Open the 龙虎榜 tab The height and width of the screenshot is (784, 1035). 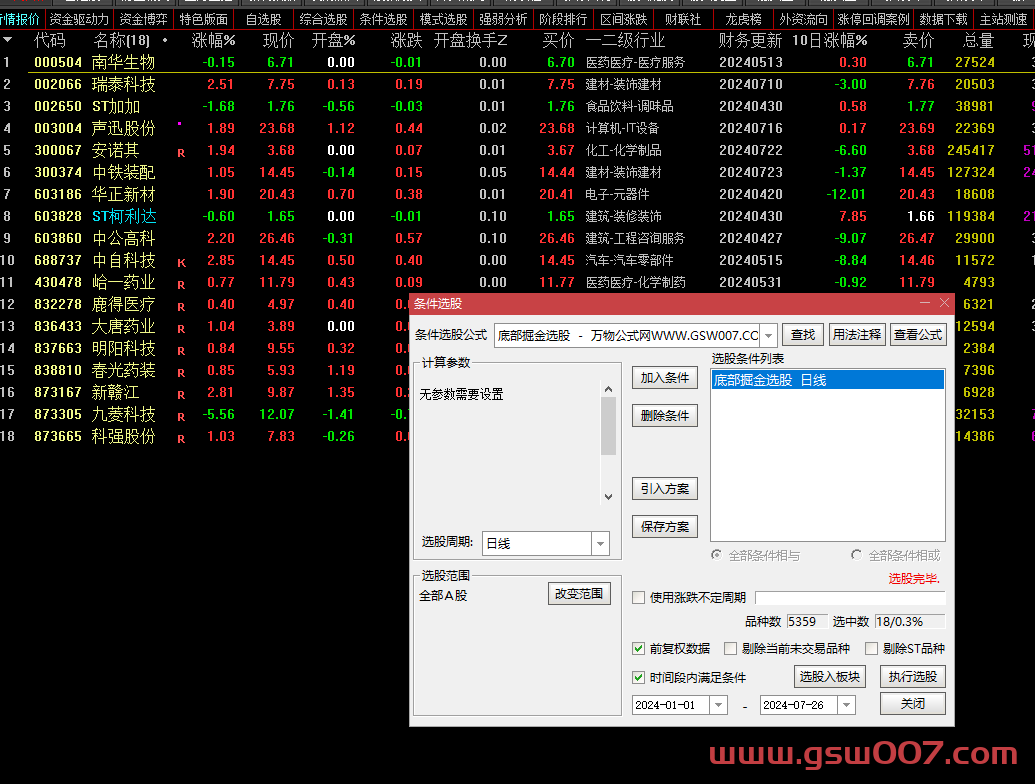(x=743, y=20)
